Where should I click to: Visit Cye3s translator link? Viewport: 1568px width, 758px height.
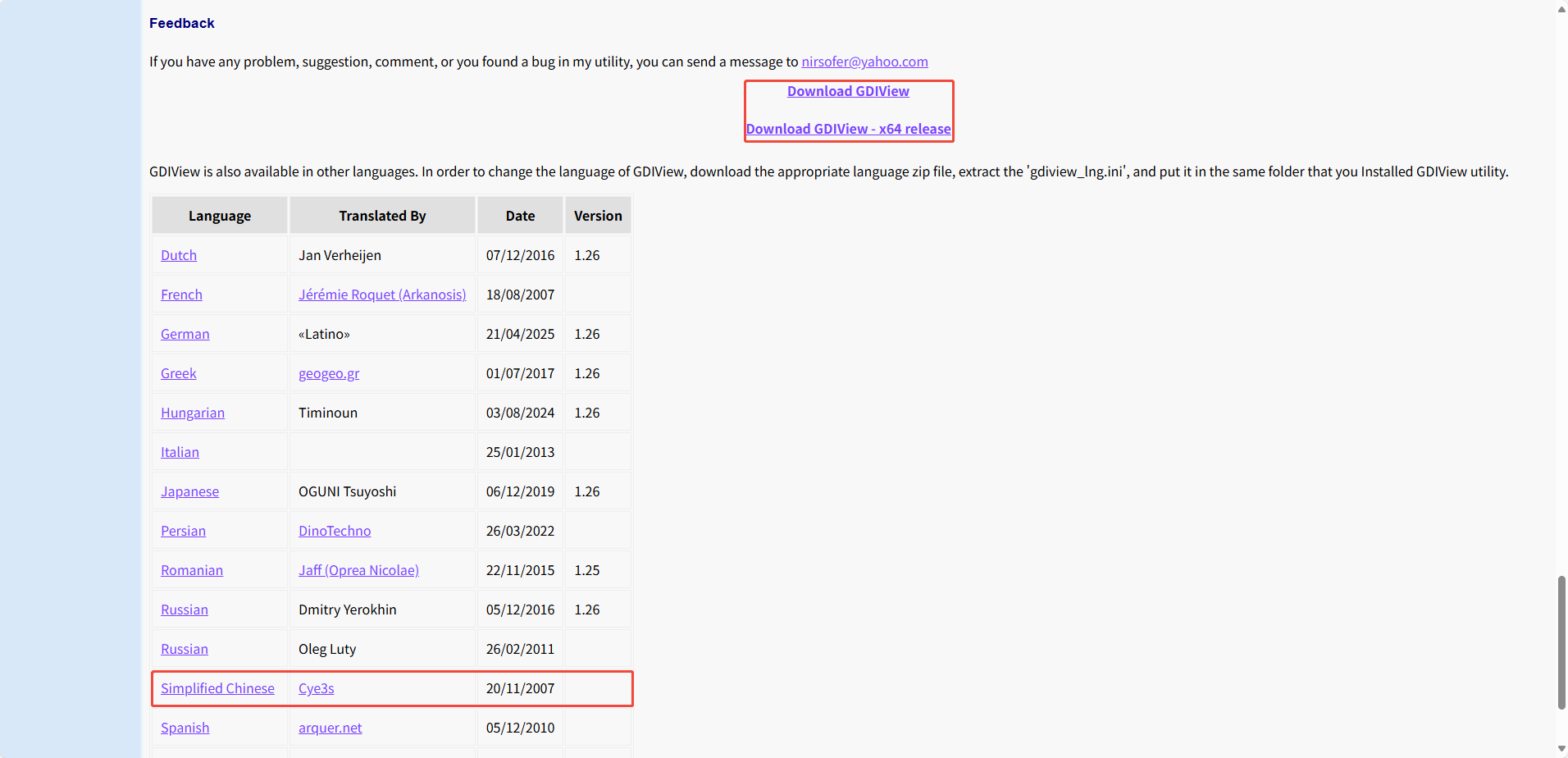tap(316, 688)
